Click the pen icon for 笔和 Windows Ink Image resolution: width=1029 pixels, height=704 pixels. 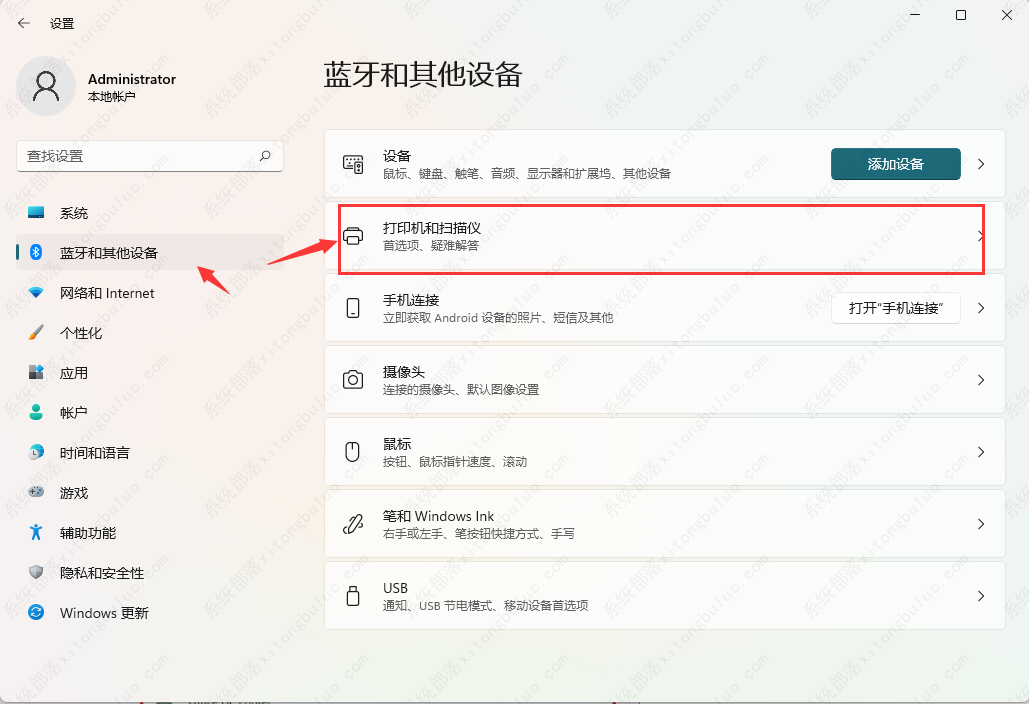click(353, 524)
